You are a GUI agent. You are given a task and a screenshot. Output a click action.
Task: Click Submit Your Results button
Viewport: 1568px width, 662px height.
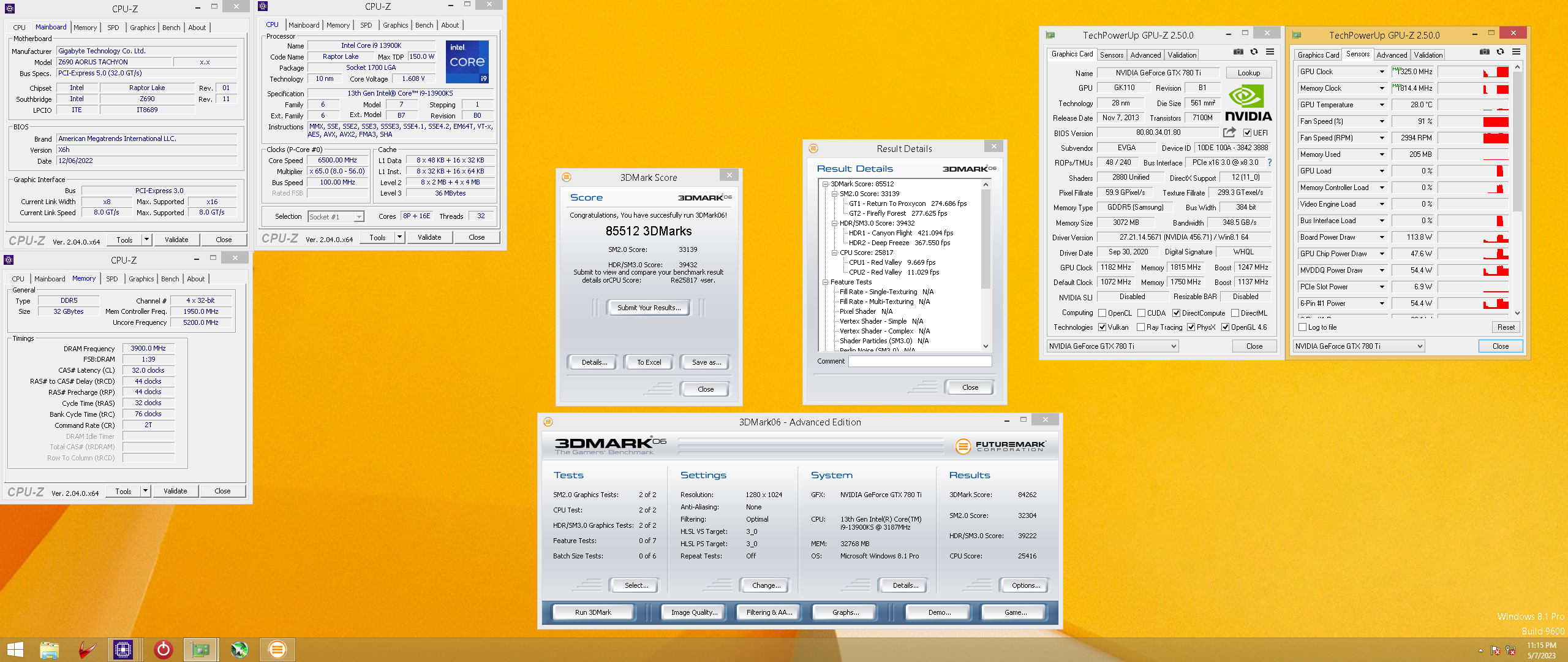click(649, 308)
